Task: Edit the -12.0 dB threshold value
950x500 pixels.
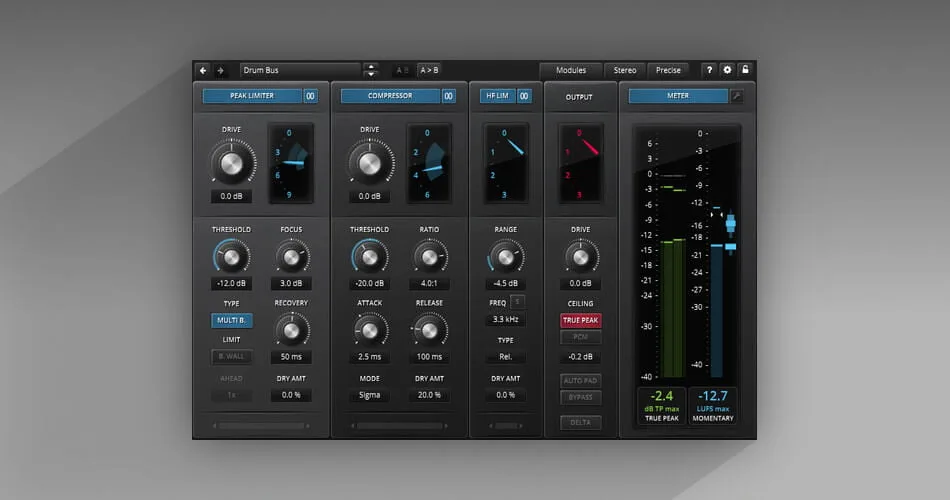Action: [231, 284]
